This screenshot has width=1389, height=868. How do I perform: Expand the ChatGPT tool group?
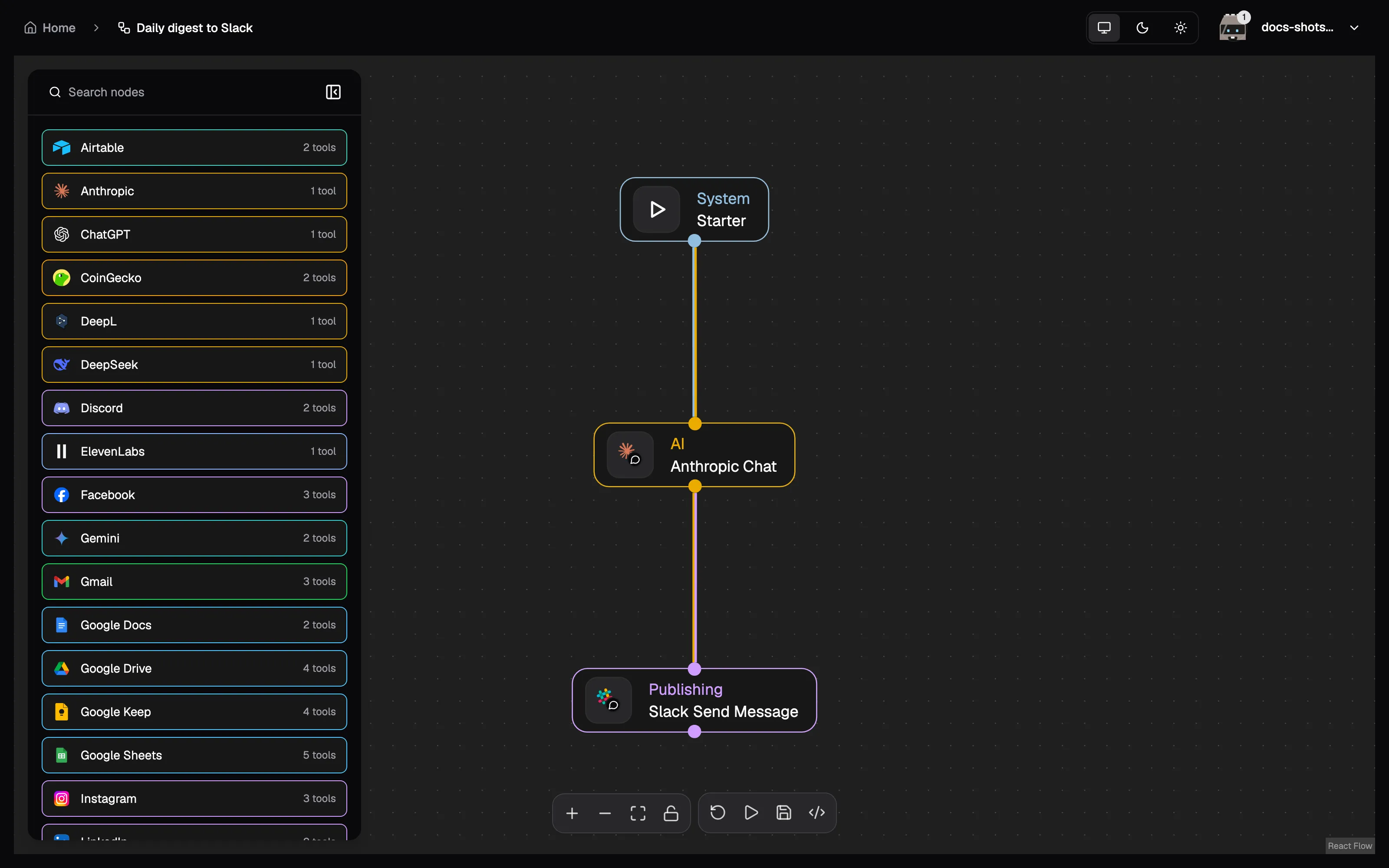194,234
